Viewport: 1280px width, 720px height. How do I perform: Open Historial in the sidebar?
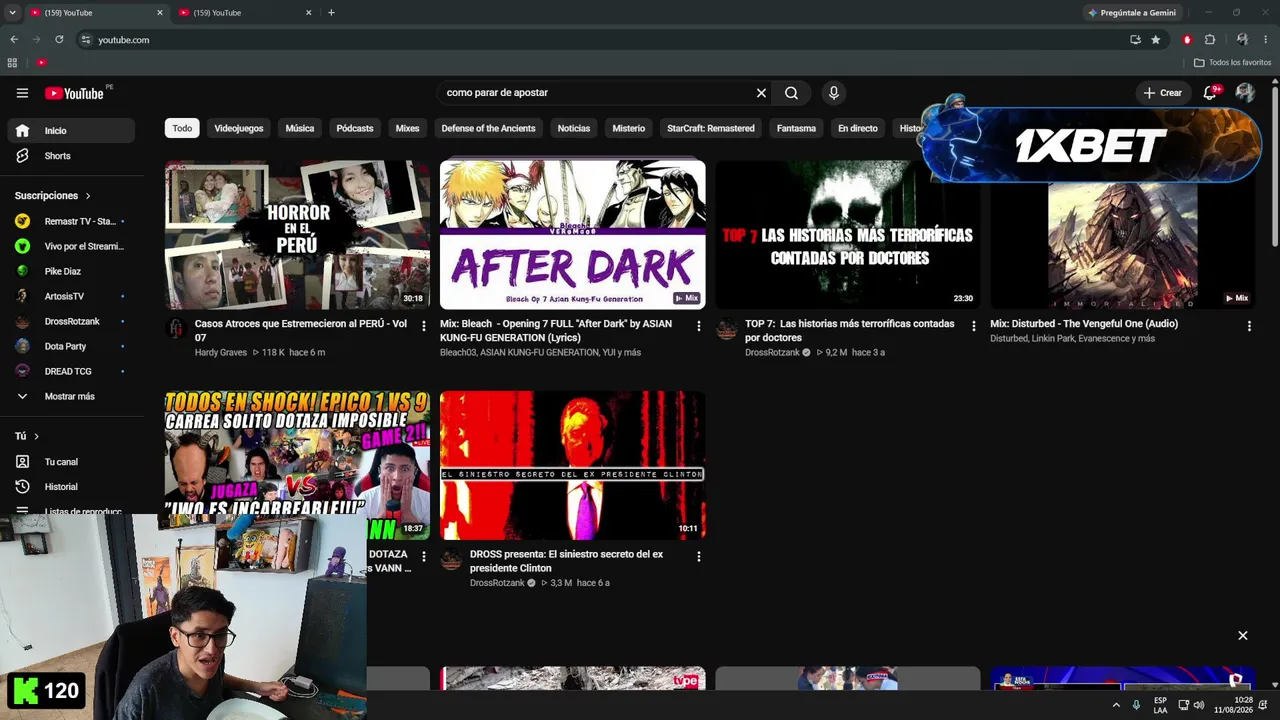pos(71,487)
